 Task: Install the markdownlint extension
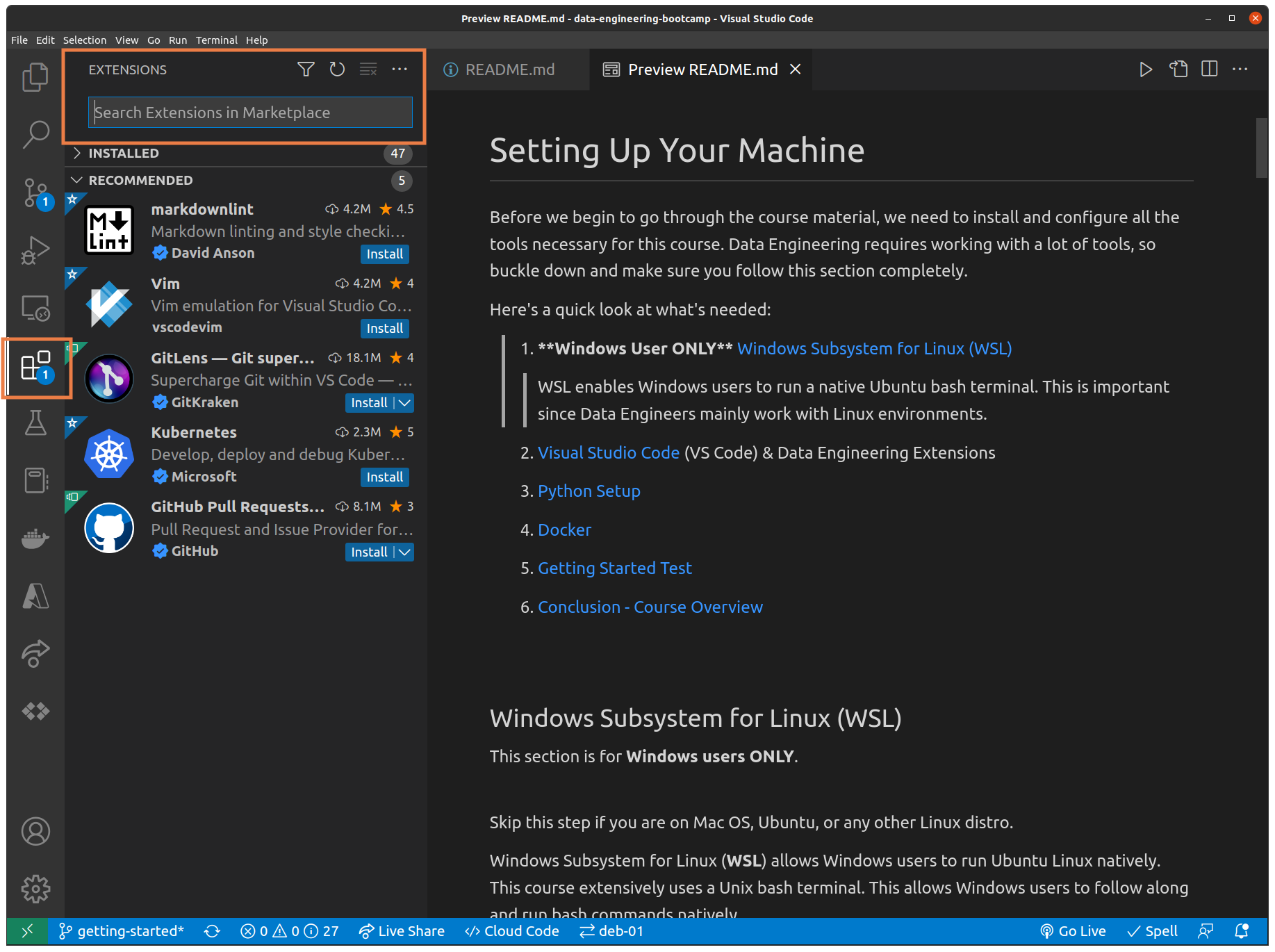384,254
